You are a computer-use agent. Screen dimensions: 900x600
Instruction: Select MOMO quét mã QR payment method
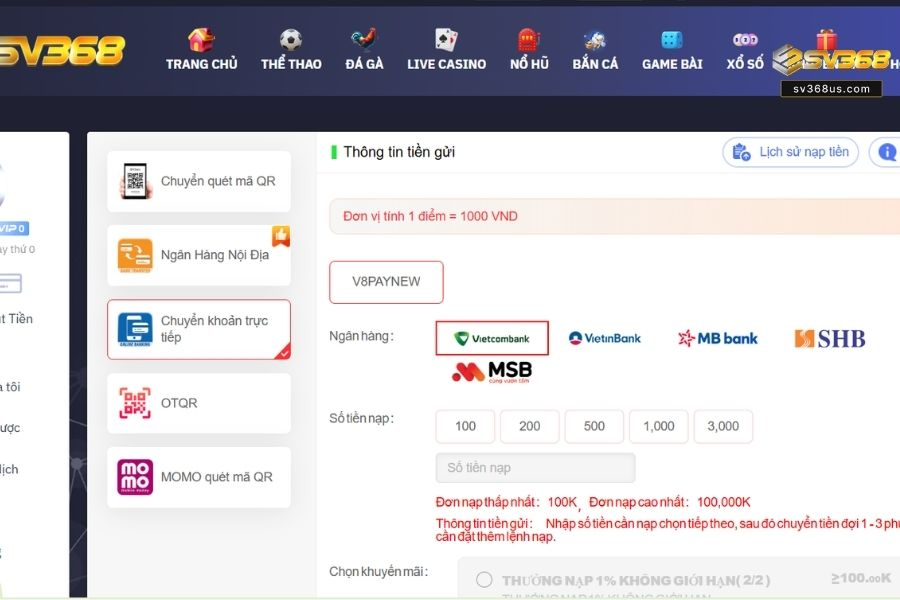199,477
